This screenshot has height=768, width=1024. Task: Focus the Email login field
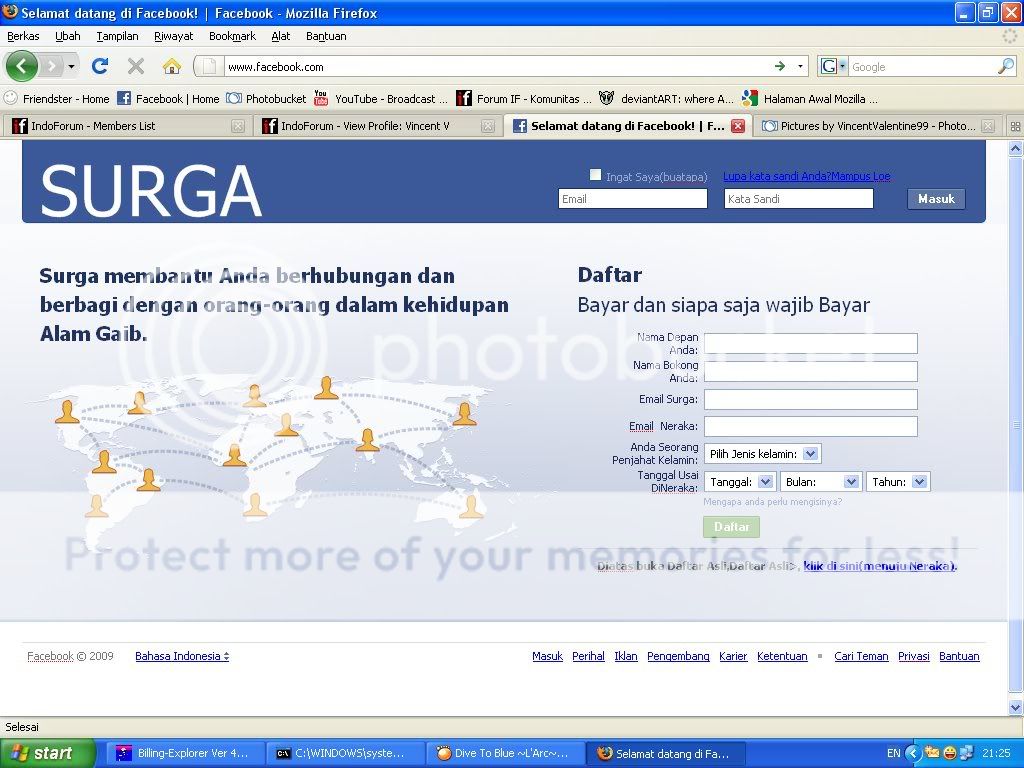tap(633, 199)
